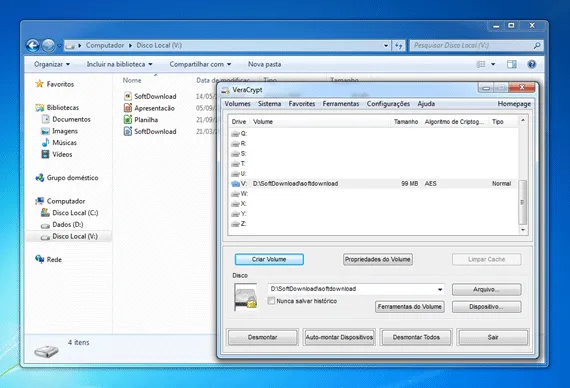Screen dimensions: 570x388
Task: Click the Desmontar button
Action: (x=262, y=337)
